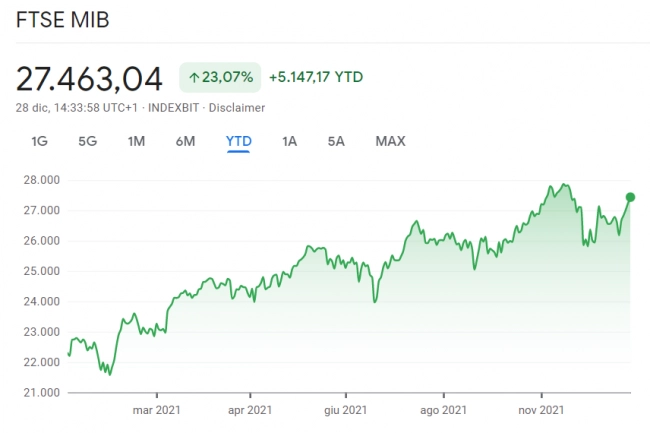Open the 6M time range
The width and height of the screenshot is (650, 433).
[x=185, y=141]
